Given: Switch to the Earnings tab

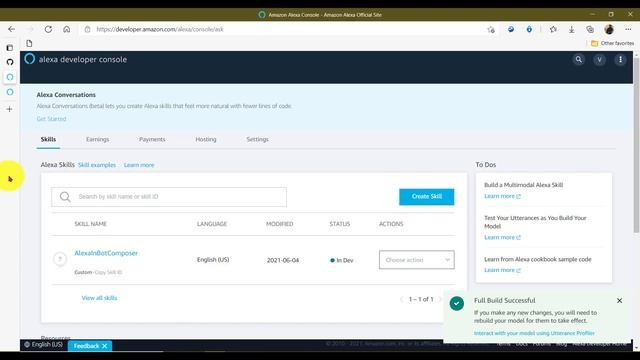Looking at the screenshot, I should (98, 139).
